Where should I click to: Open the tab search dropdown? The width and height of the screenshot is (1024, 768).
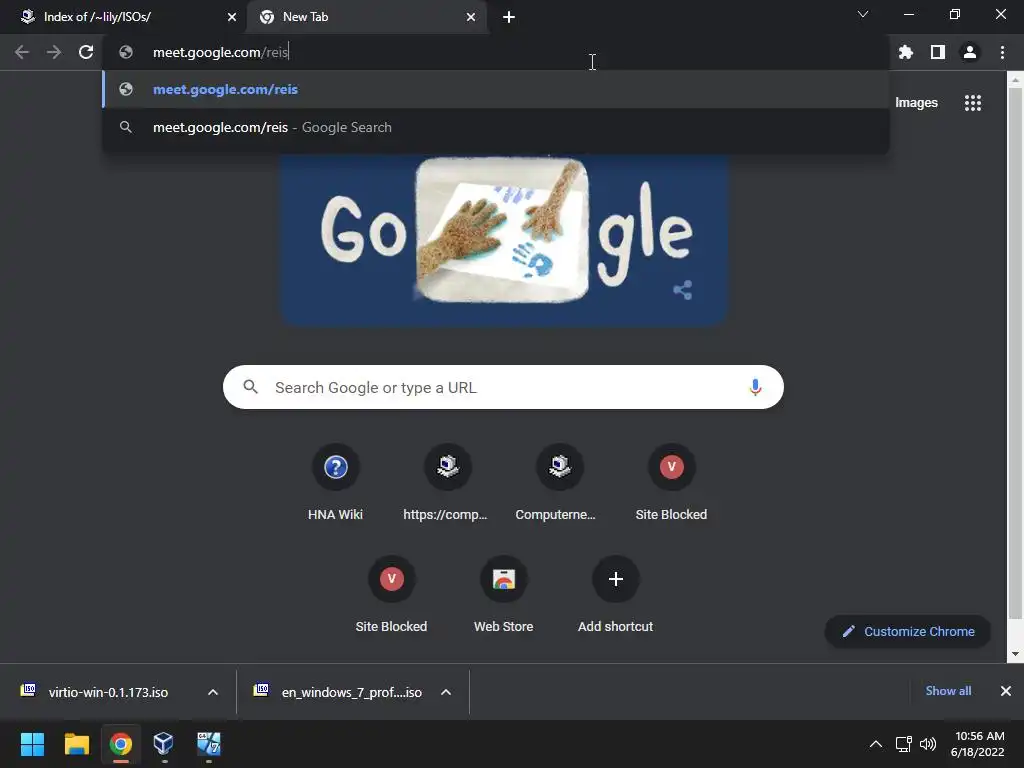pyautogui.click(x=863, y=14)
